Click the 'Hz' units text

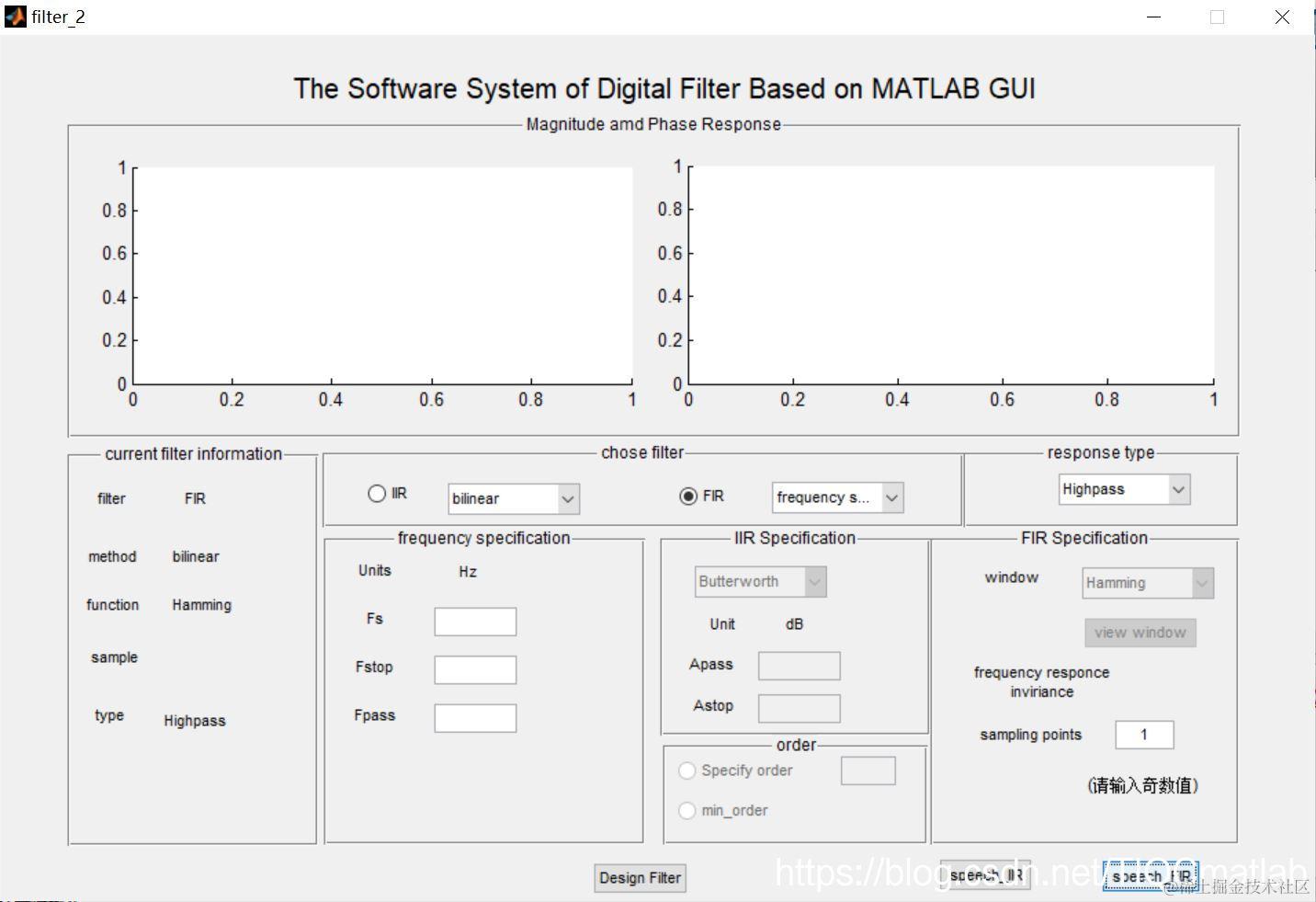[468, 572]
